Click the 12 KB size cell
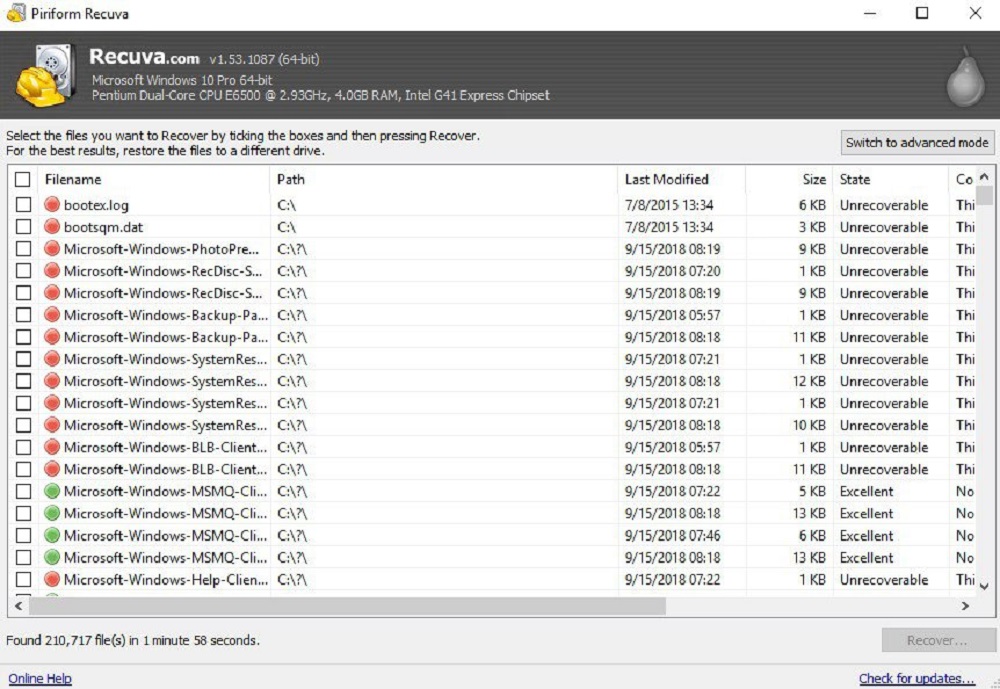 [x=809, y=381]
